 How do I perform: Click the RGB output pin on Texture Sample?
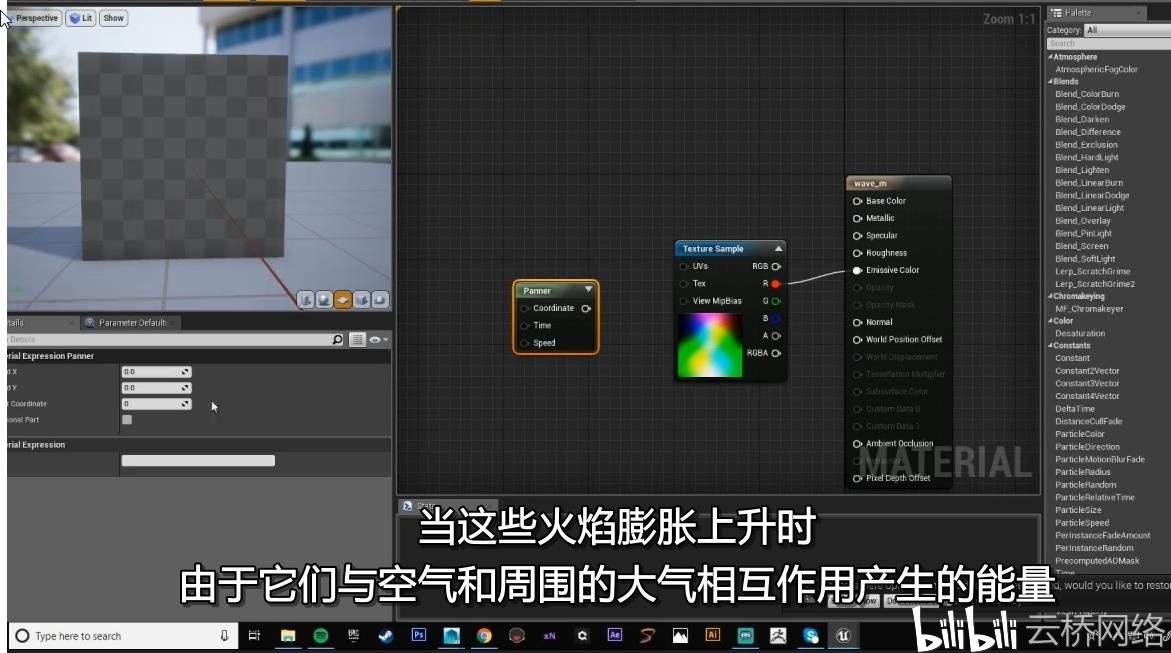click(x=776, y=267)
